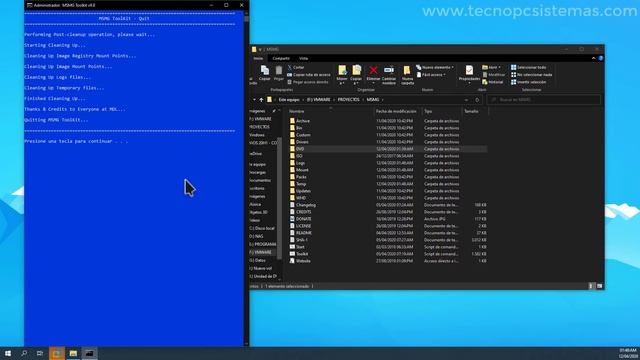Switch to the Inicio ribbon tab

(x=258, y=58)
